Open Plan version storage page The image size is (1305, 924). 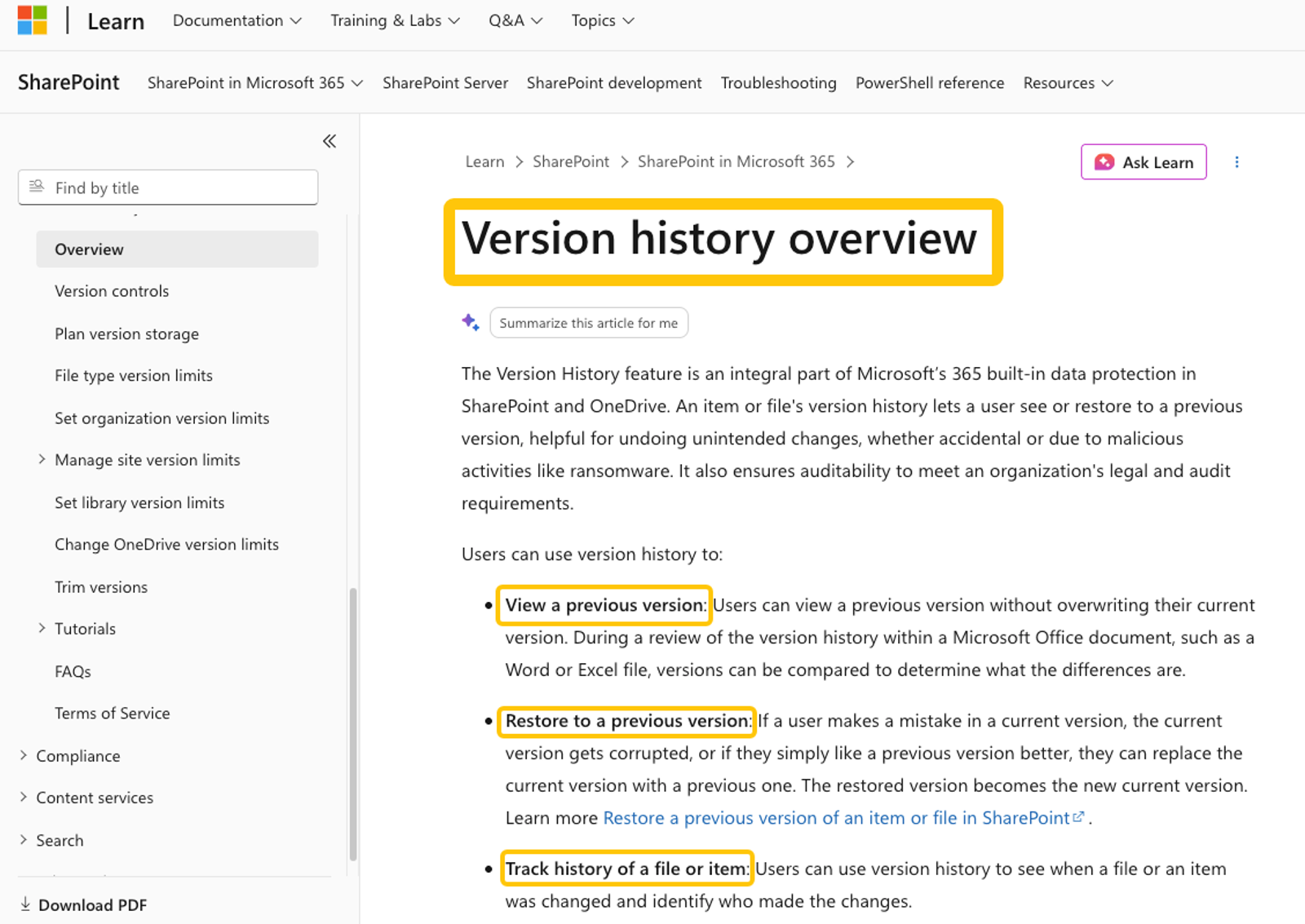tap(126, 334)
